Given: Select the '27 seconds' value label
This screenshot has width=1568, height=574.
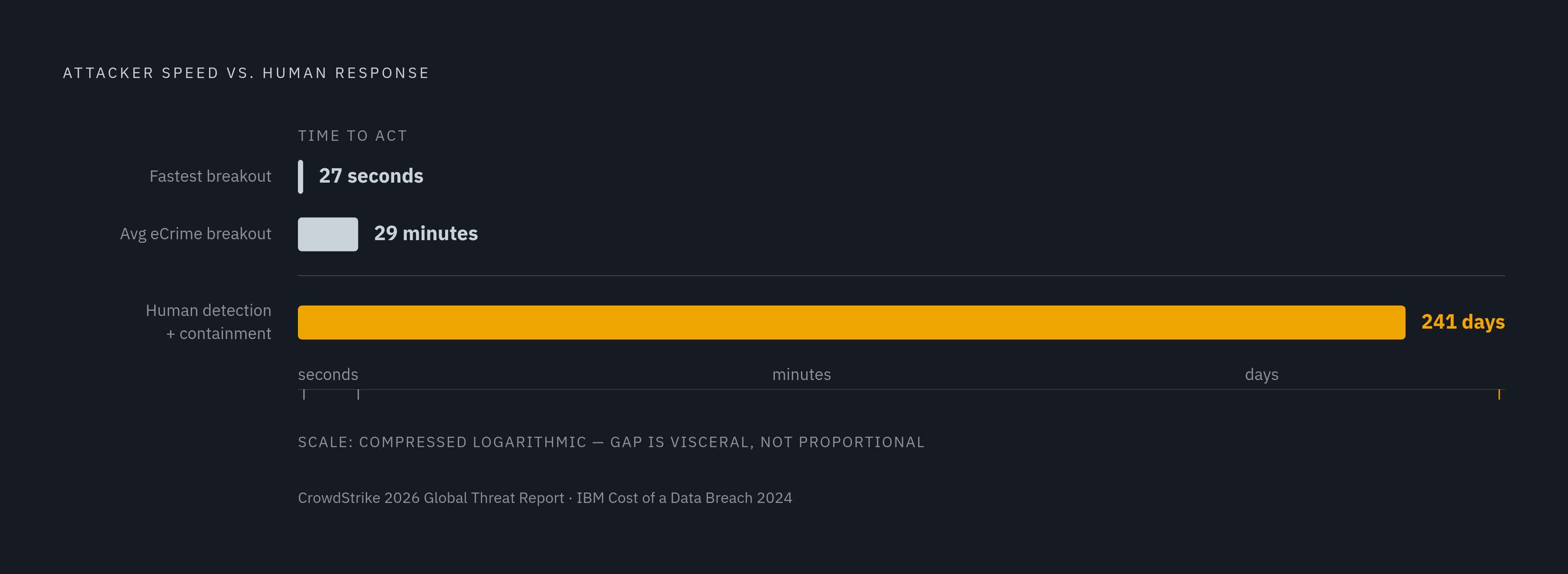Looking at the screenshot, I should [371, 176].
